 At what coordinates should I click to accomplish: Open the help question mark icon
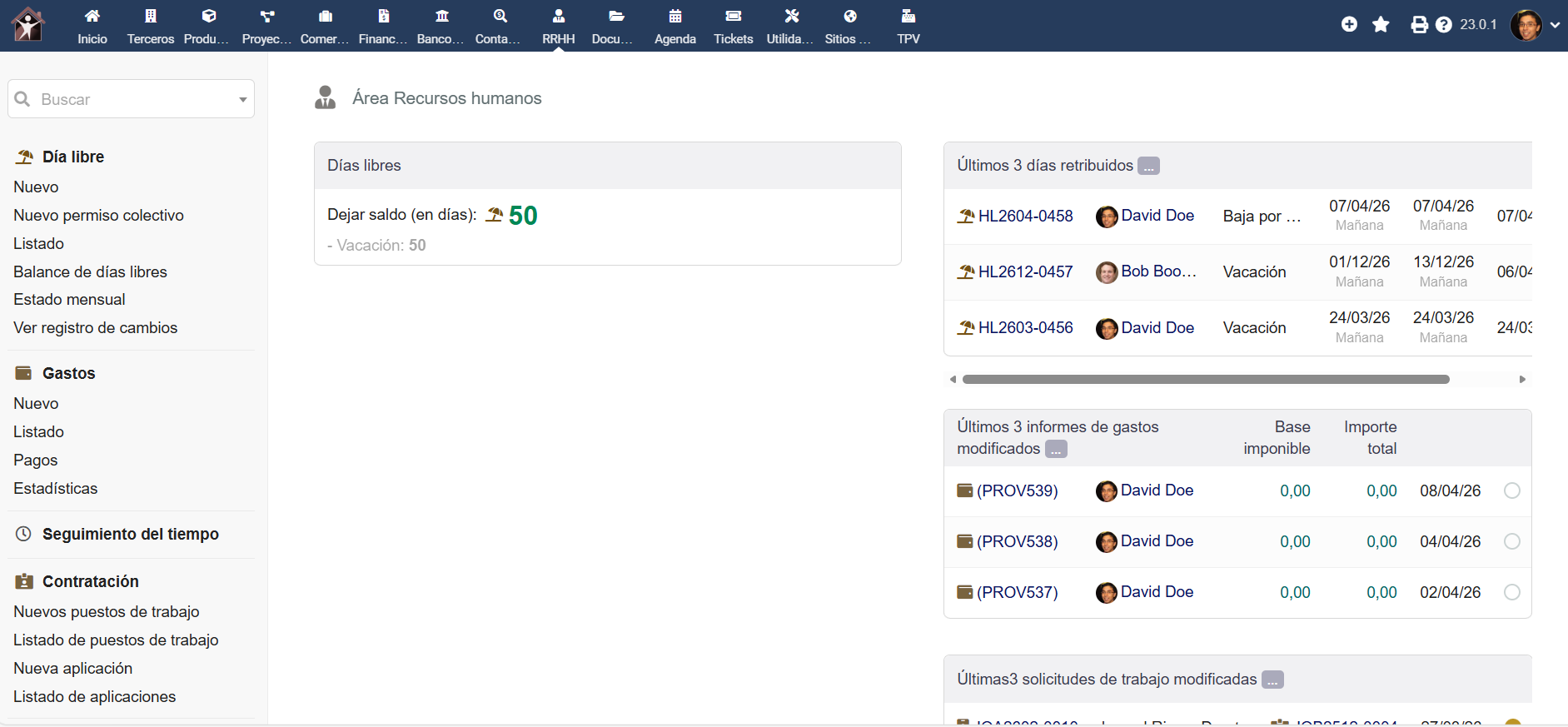(1444, 25)
